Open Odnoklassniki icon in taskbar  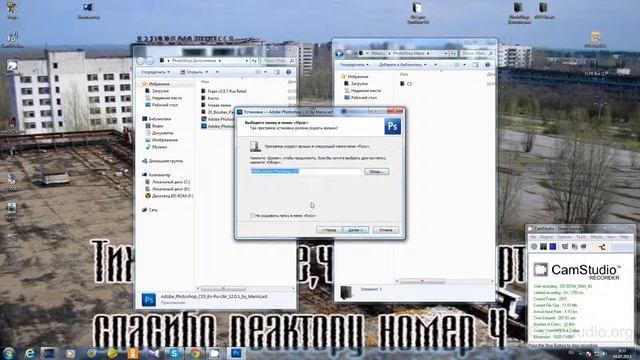pyautogui.click(x=133, y=353)
